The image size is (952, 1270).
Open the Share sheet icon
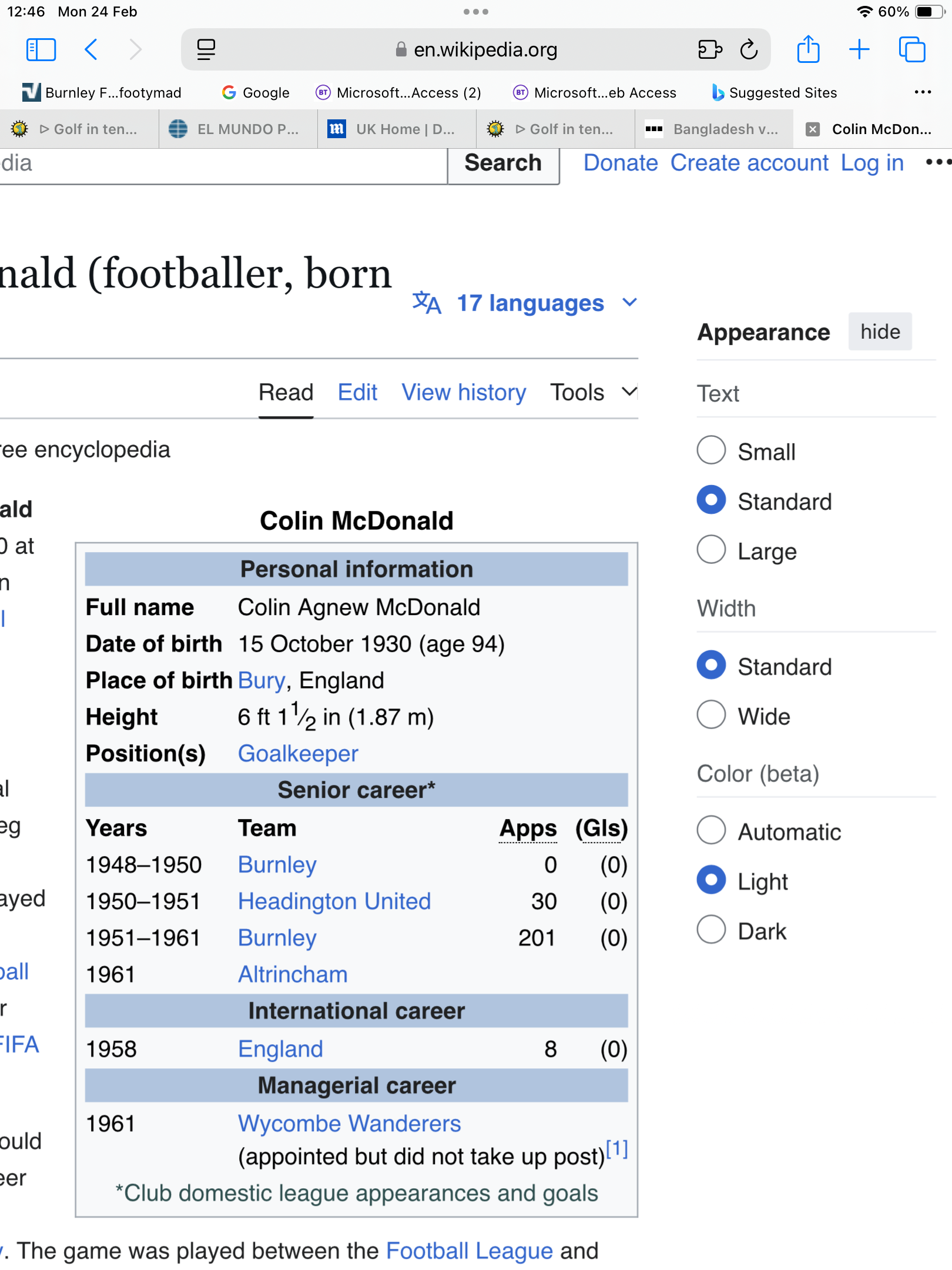[808, 49]
